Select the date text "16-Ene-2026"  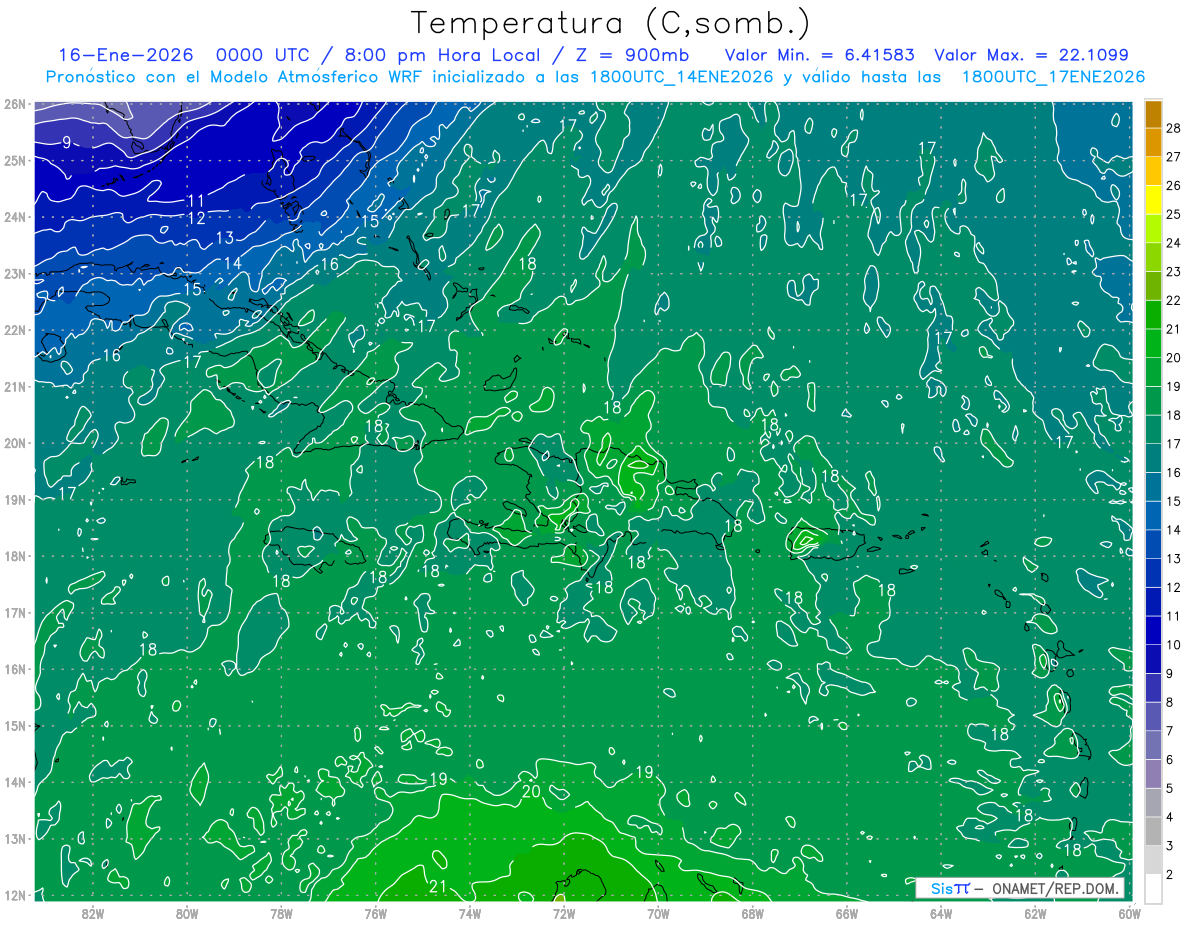pos(124,55)
